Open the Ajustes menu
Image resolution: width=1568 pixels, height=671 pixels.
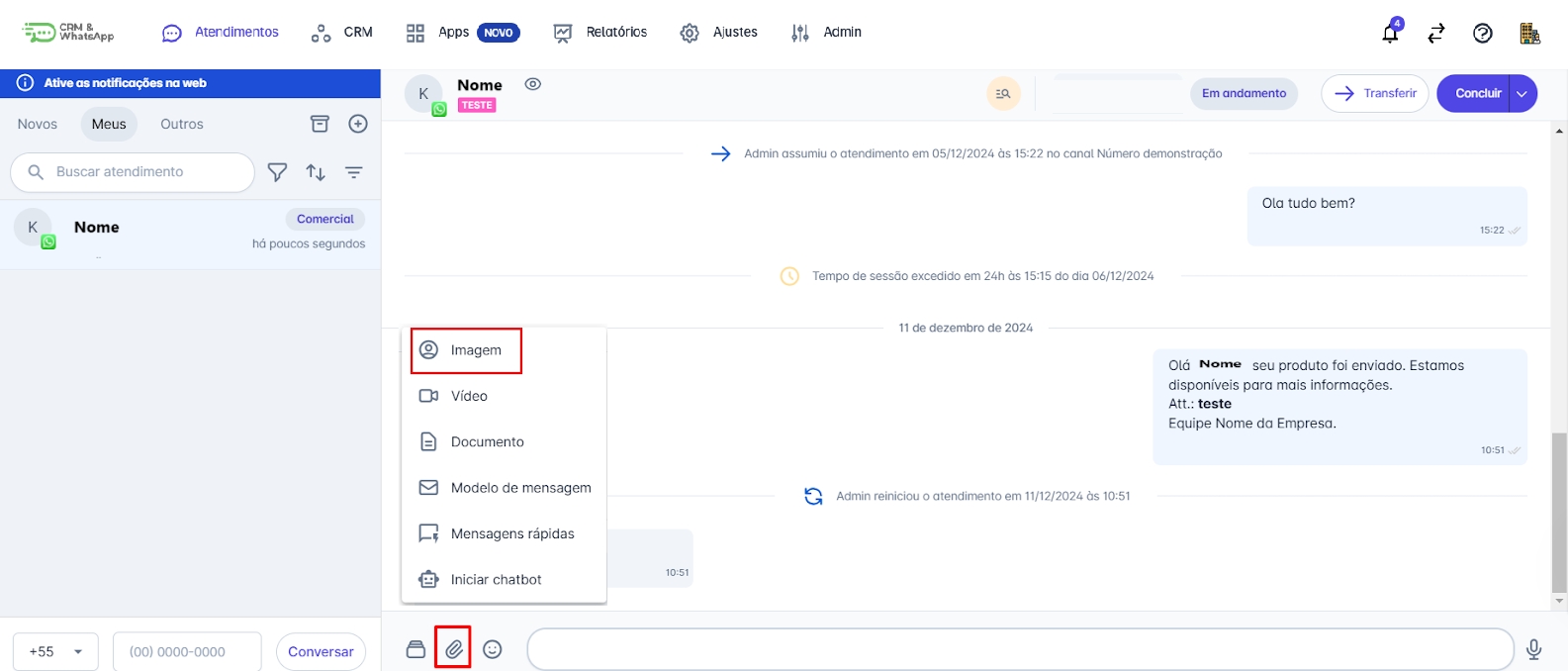719,33
